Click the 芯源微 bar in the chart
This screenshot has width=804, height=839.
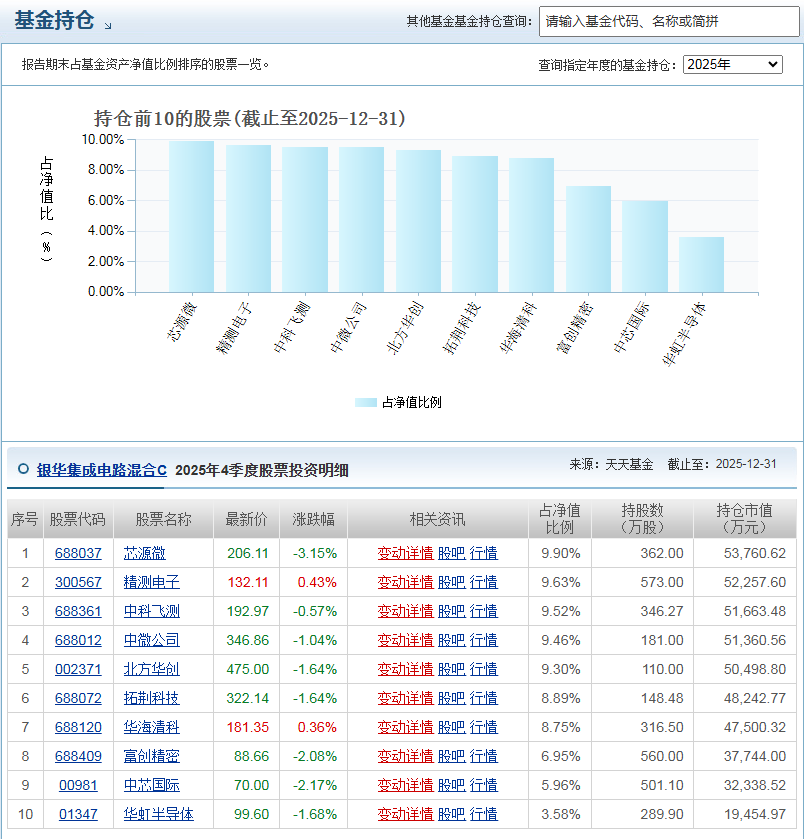pos(192,217)
